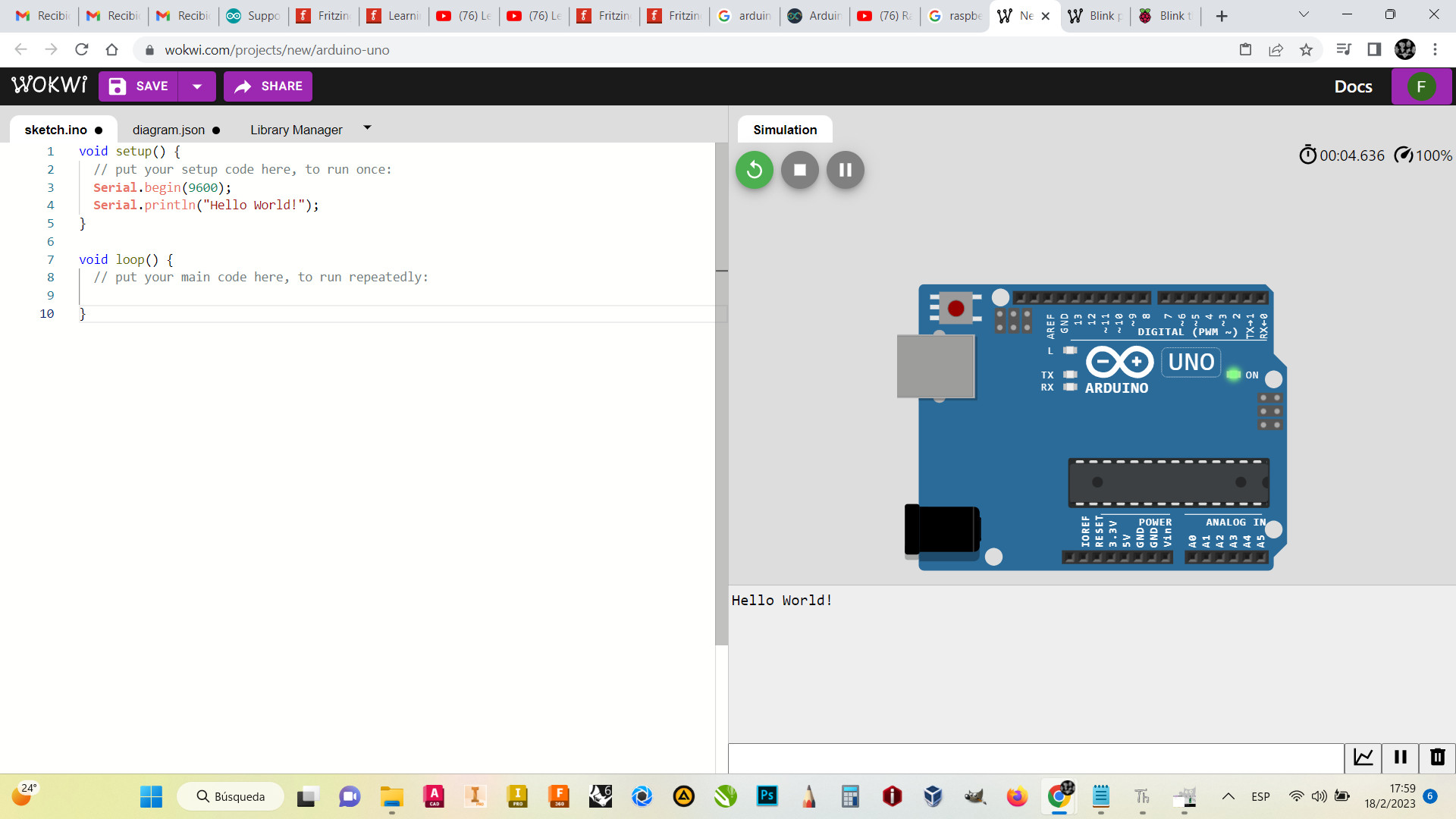
Task: Click the serial monitor input field
Action: point(1035,758)
